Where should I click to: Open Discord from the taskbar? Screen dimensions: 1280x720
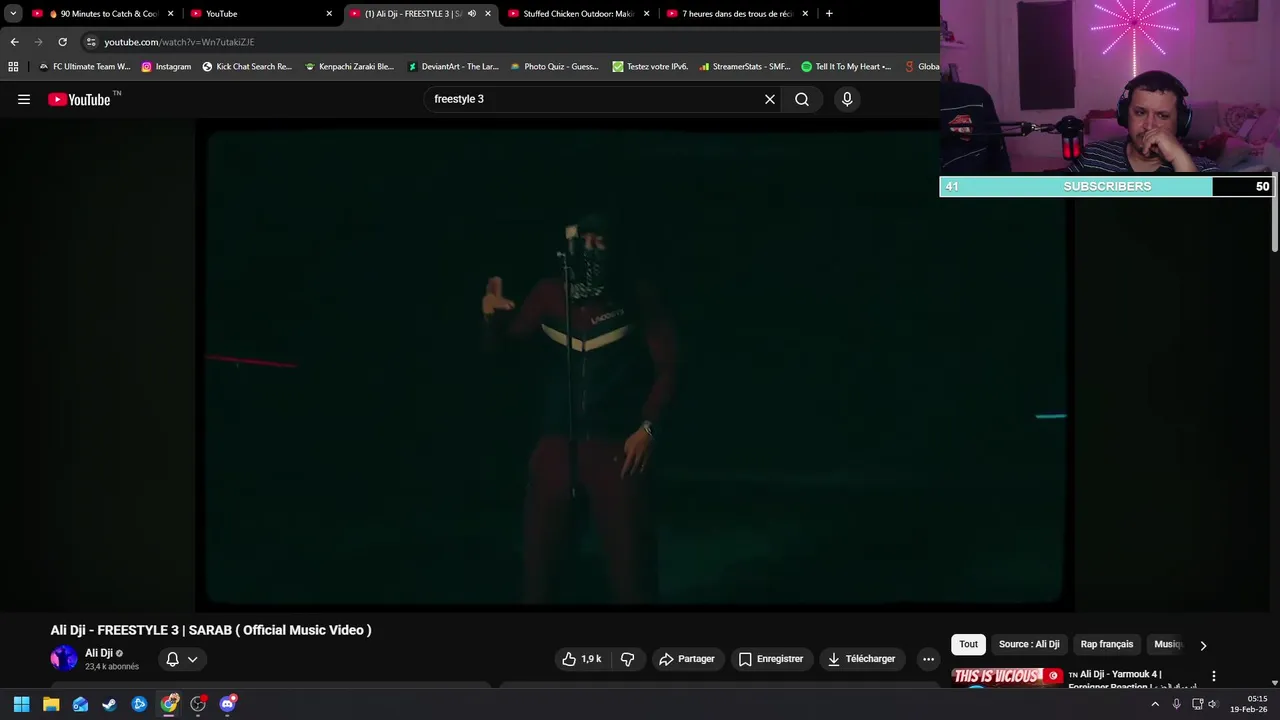click(x=228, y=704)
